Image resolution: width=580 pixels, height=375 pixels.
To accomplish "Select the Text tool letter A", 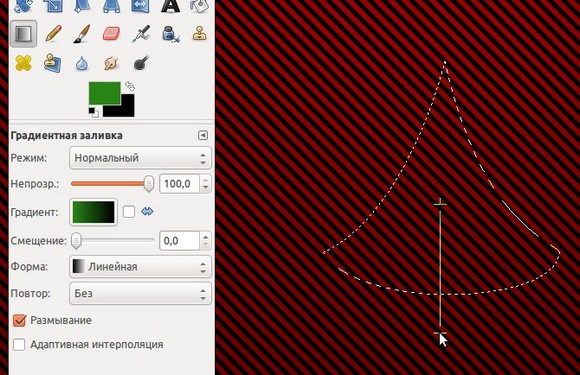I will pos(170,6).
